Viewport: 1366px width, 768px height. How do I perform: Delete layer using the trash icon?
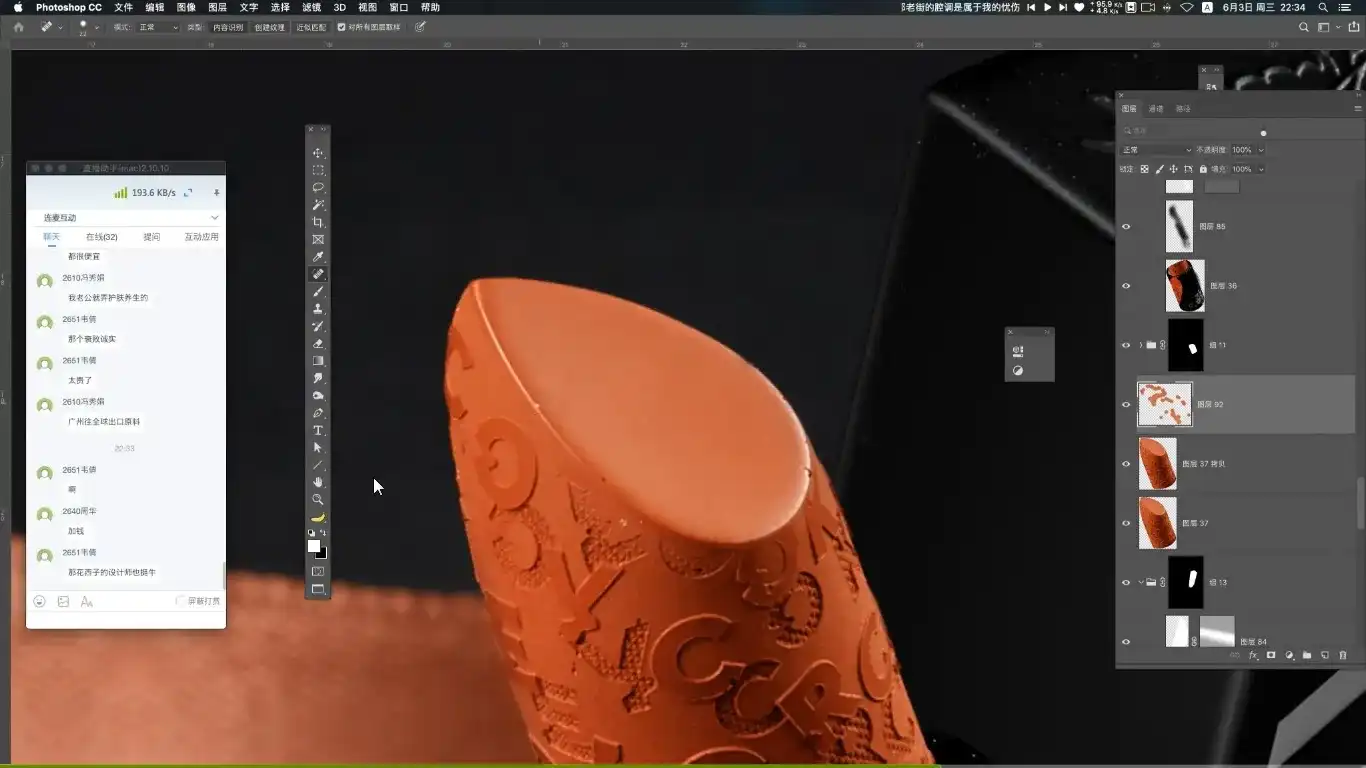click(x=1343, y=656)
